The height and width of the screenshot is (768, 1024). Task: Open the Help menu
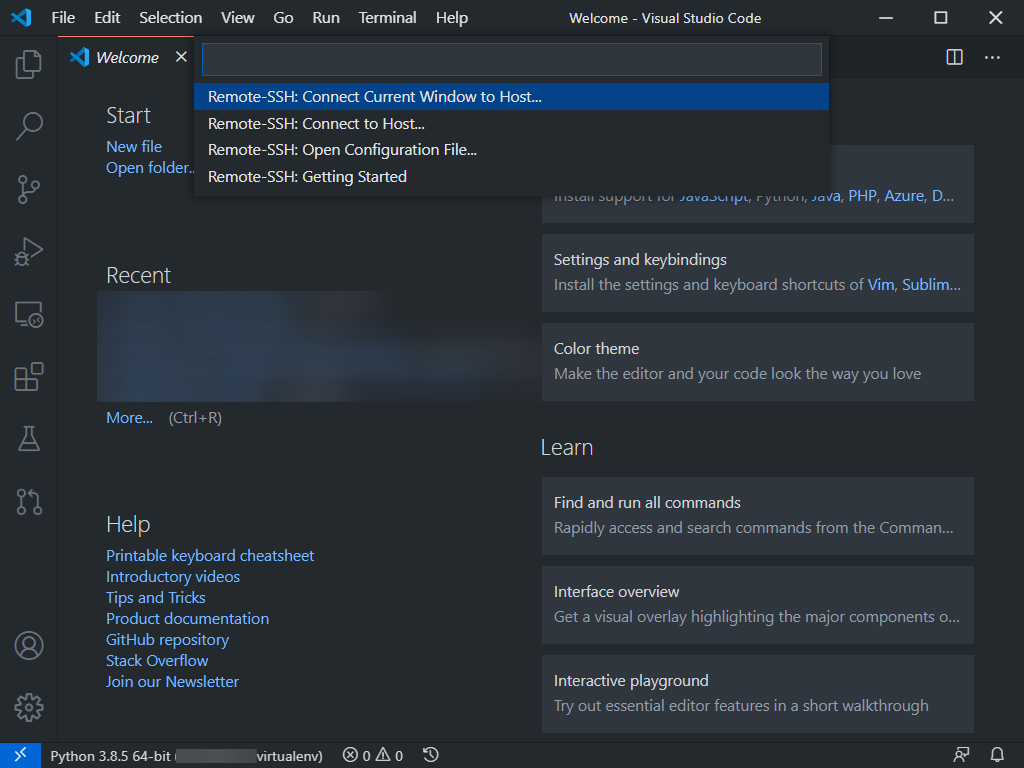point(452,18)
